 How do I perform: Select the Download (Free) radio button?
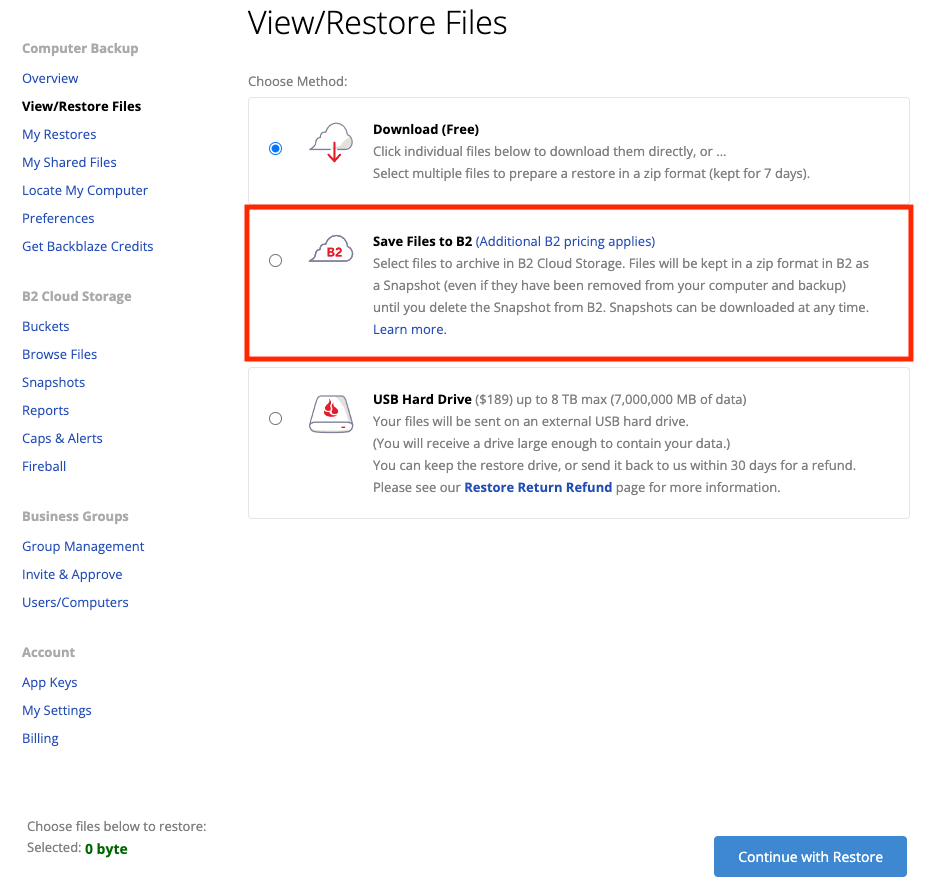pyautogui.click(x=276, y=148)
